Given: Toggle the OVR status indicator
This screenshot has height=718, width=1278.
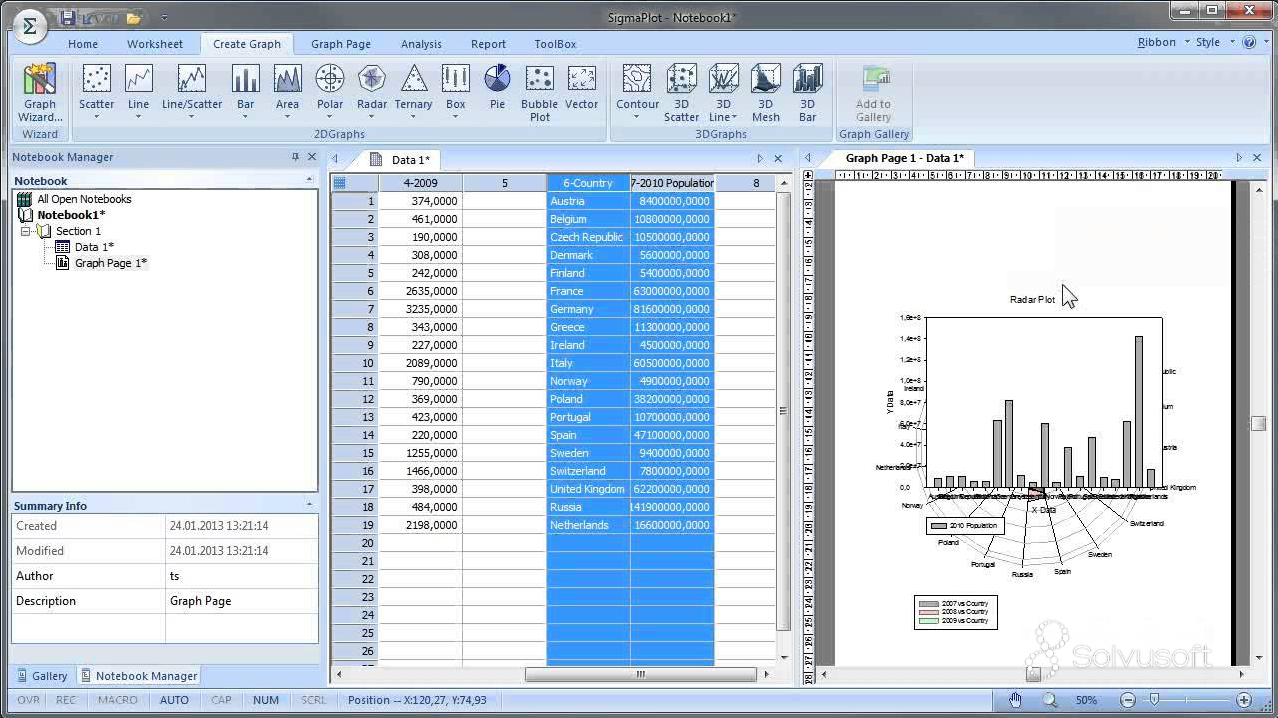Looking at the screenshot, I should pos(28,700).
